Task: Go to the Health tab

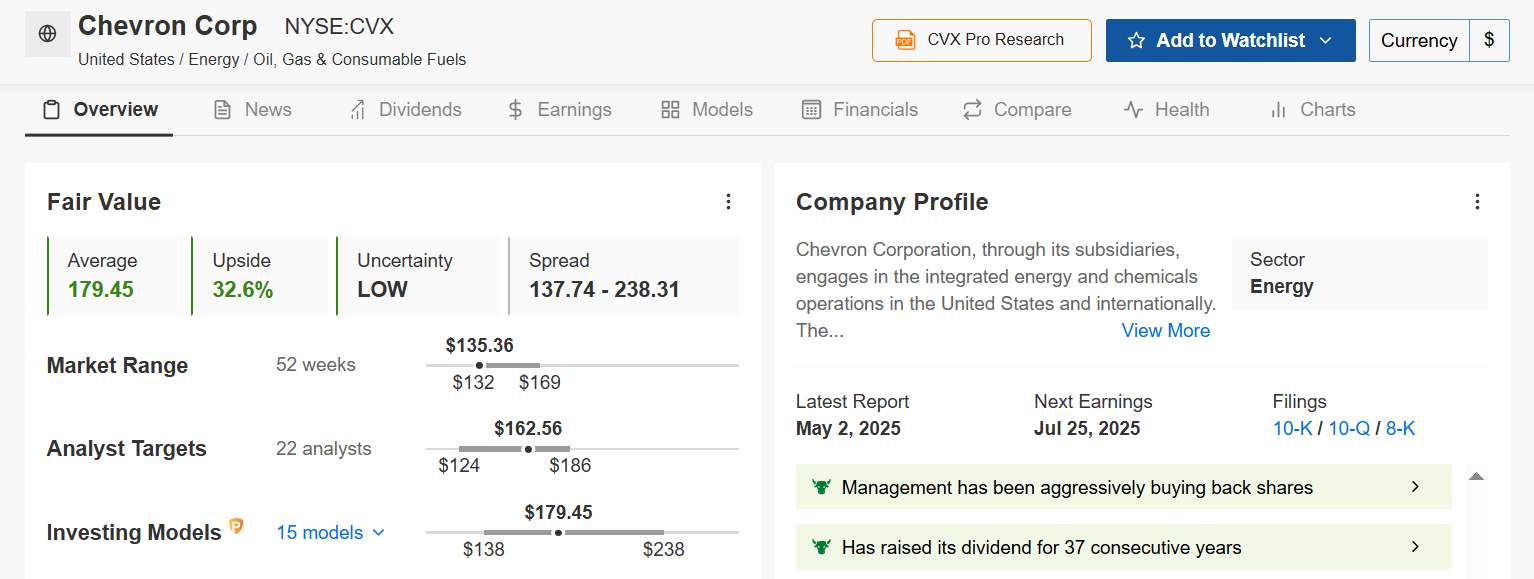Action: [1166, 110]
